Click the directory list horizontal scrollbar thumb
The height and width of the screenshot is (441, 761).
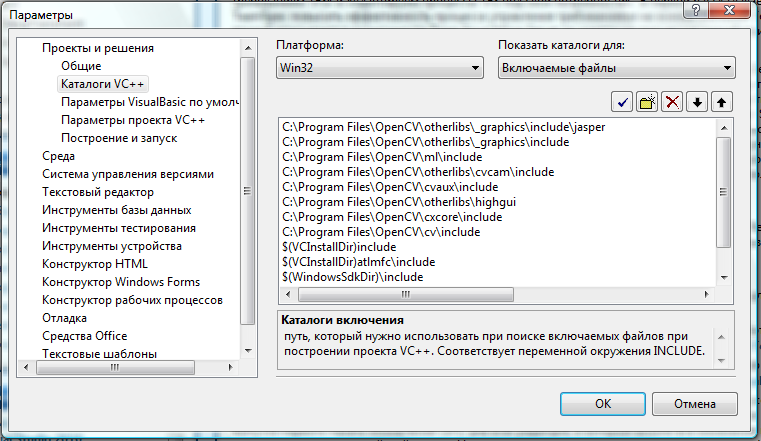[406, 294]
